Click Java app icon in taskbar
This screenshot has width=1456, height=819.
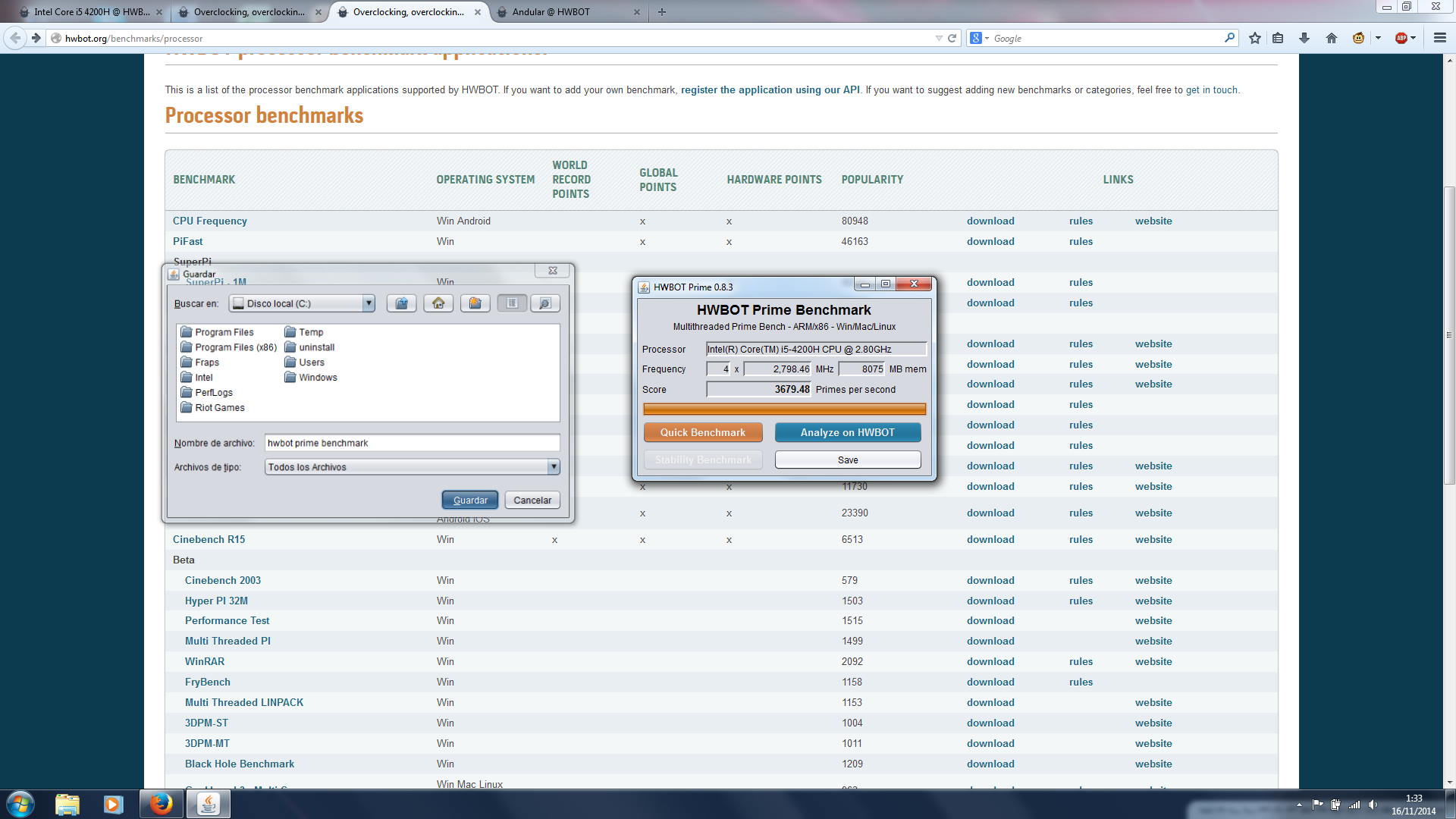[x=208, y=804]
